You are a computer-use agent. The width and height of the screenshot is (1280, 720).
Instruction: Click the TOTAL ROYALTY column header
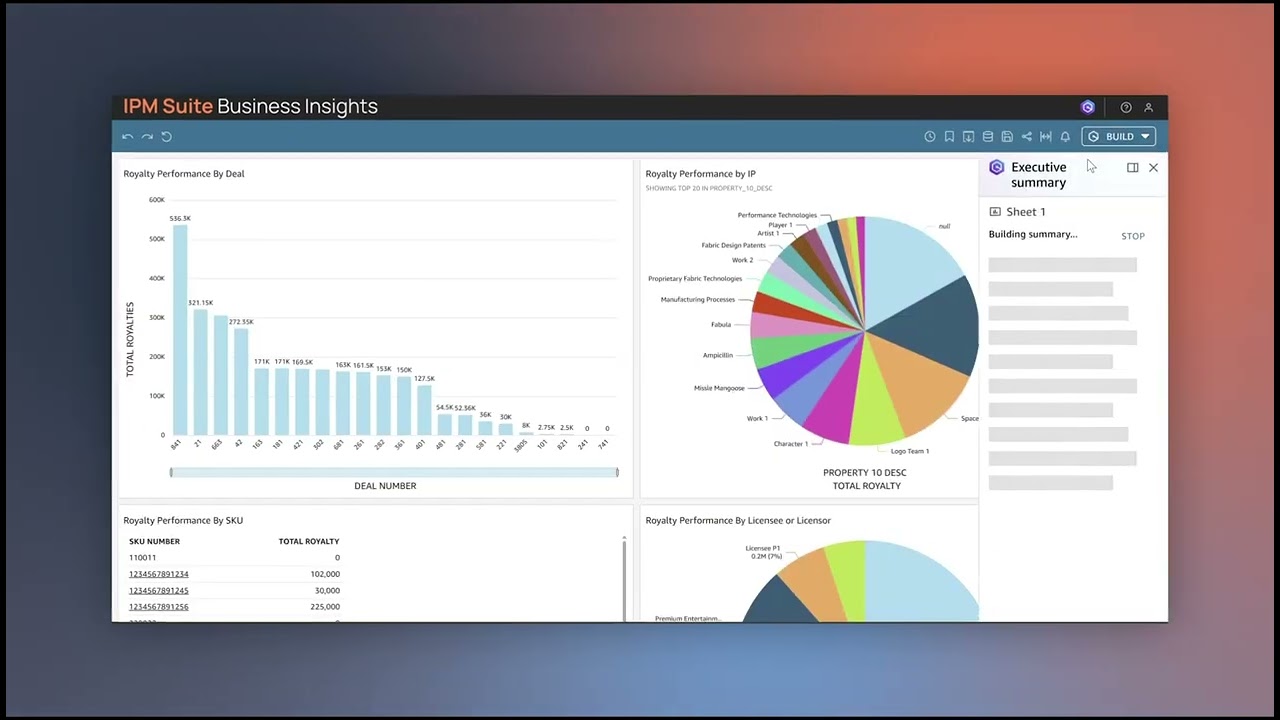[309, 541]
